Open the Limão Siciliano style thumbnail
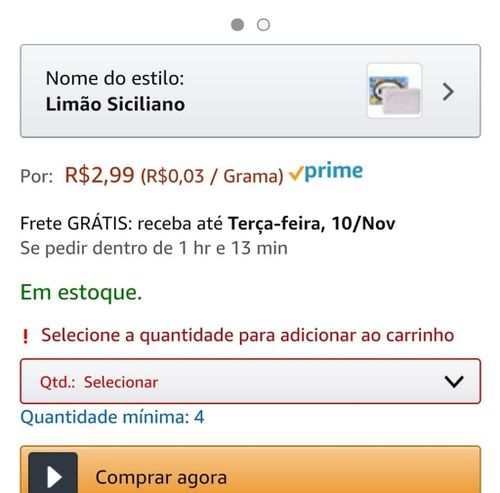Viewport: 500px width, 493px height. (394, 91)
